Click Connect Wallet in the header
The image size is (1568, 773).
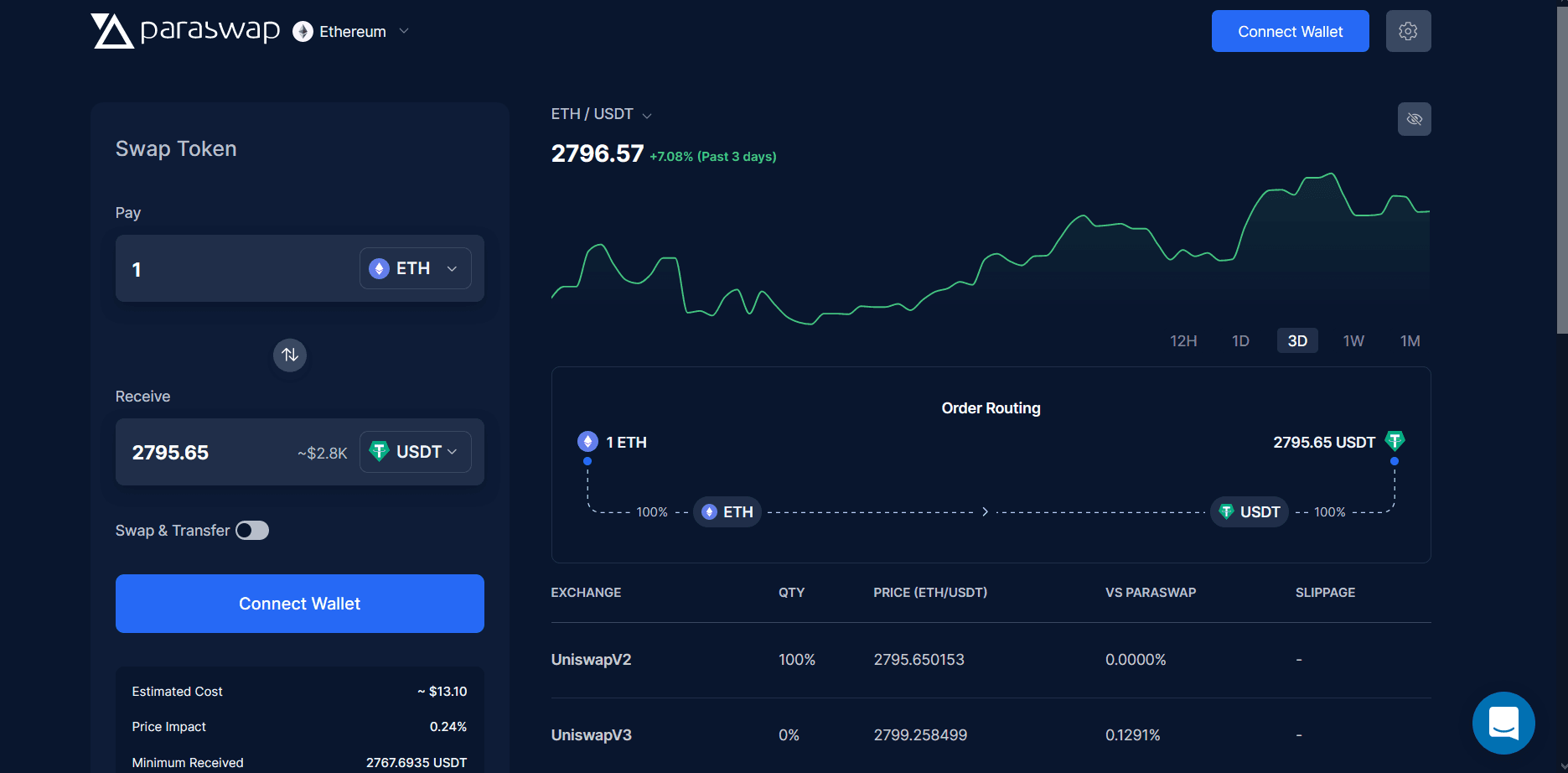tap(1290, 31)
